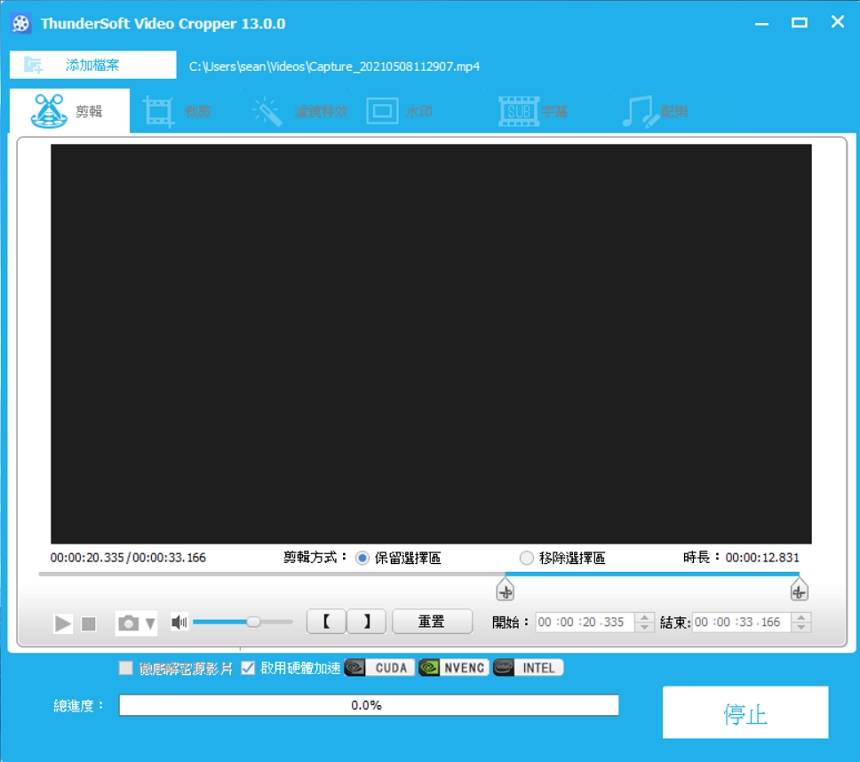Set the end point with the ] button
Screen dimensions: 860x762
click(x=366, y=622)
